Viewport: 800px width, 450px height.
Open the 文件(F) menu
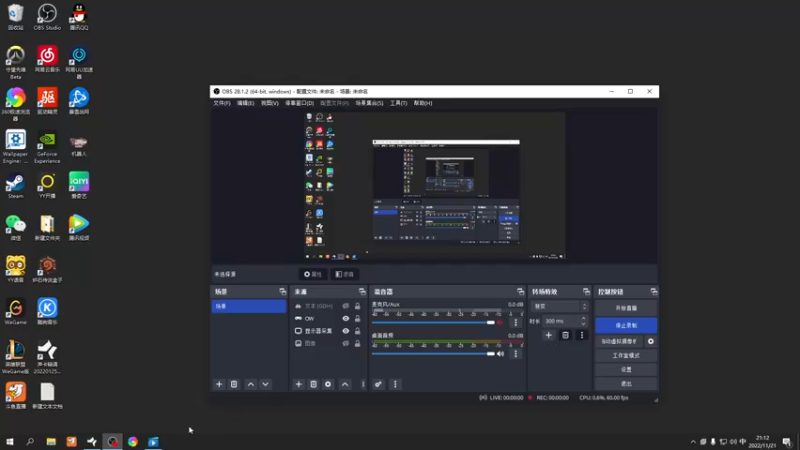(221, 103)
